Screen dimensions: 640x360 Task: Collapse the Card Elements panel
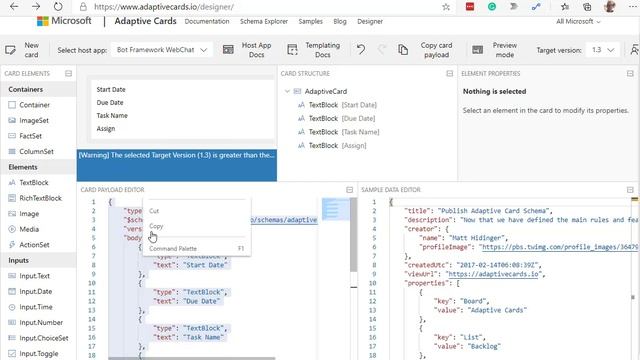pyautogui.click(x=68, y=73)
